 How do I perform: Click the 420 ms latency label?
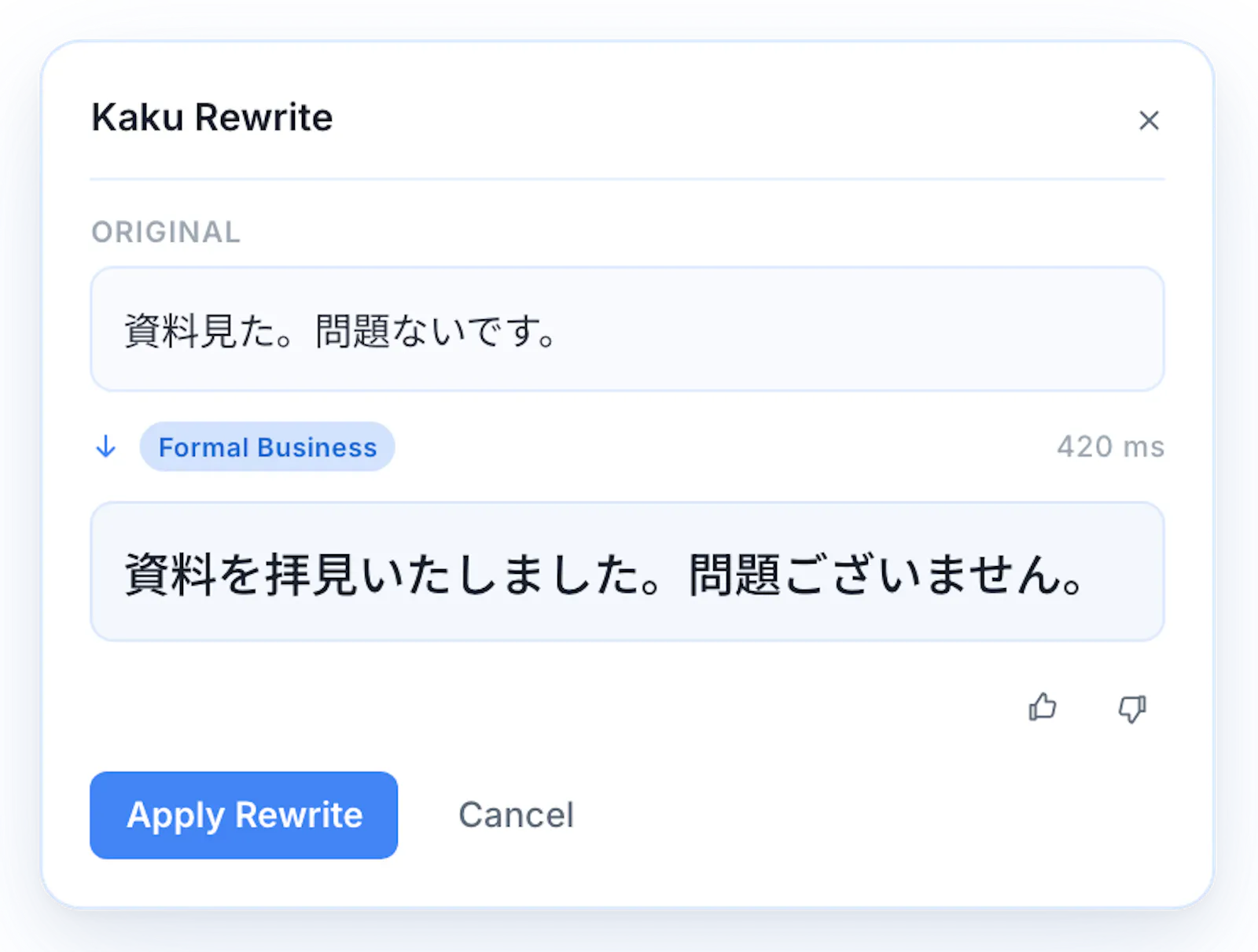click(x=1110, y=447)
